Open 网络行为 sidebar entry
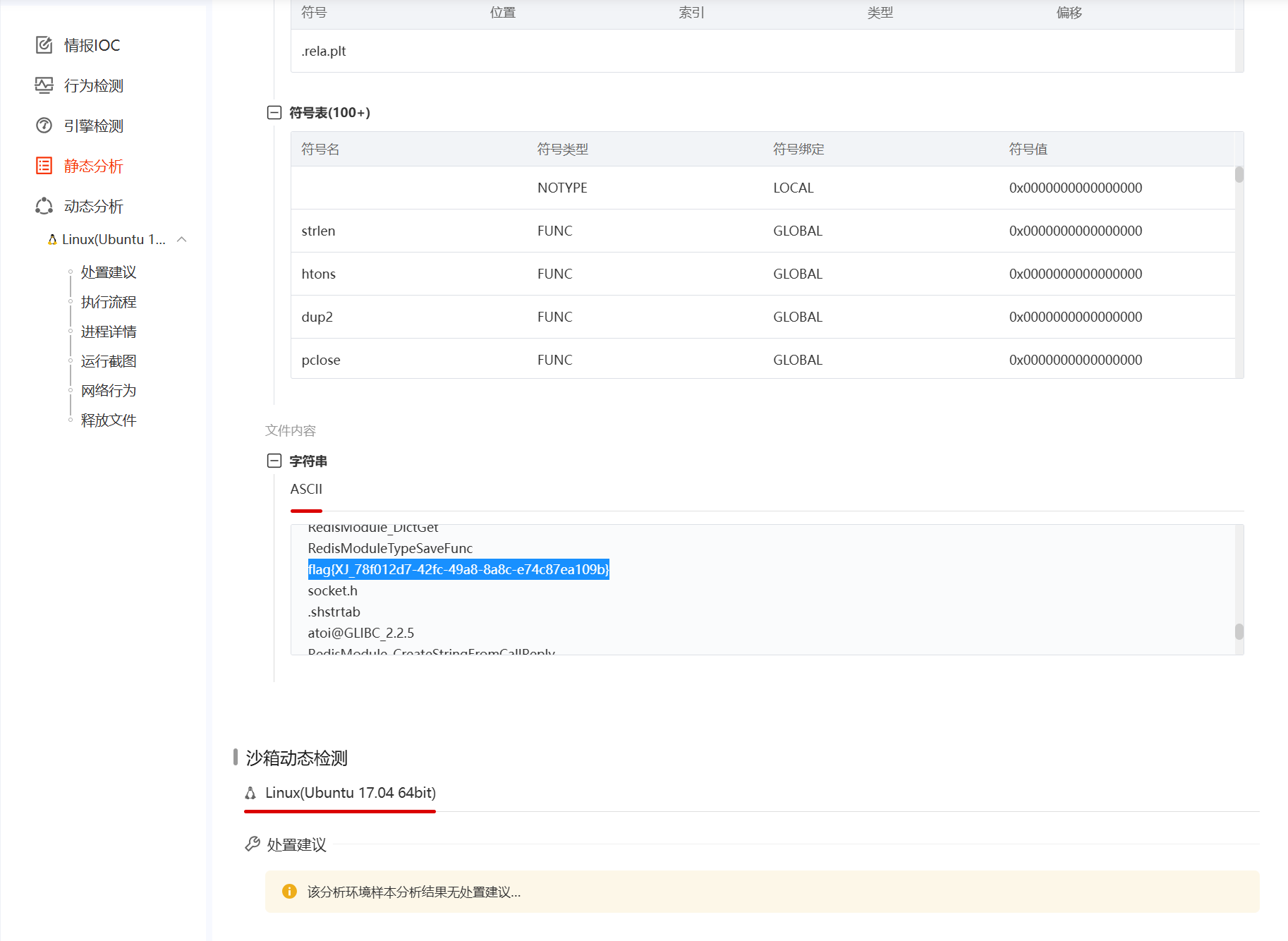This screenshot has width=1288, height=941. (109, 391)
